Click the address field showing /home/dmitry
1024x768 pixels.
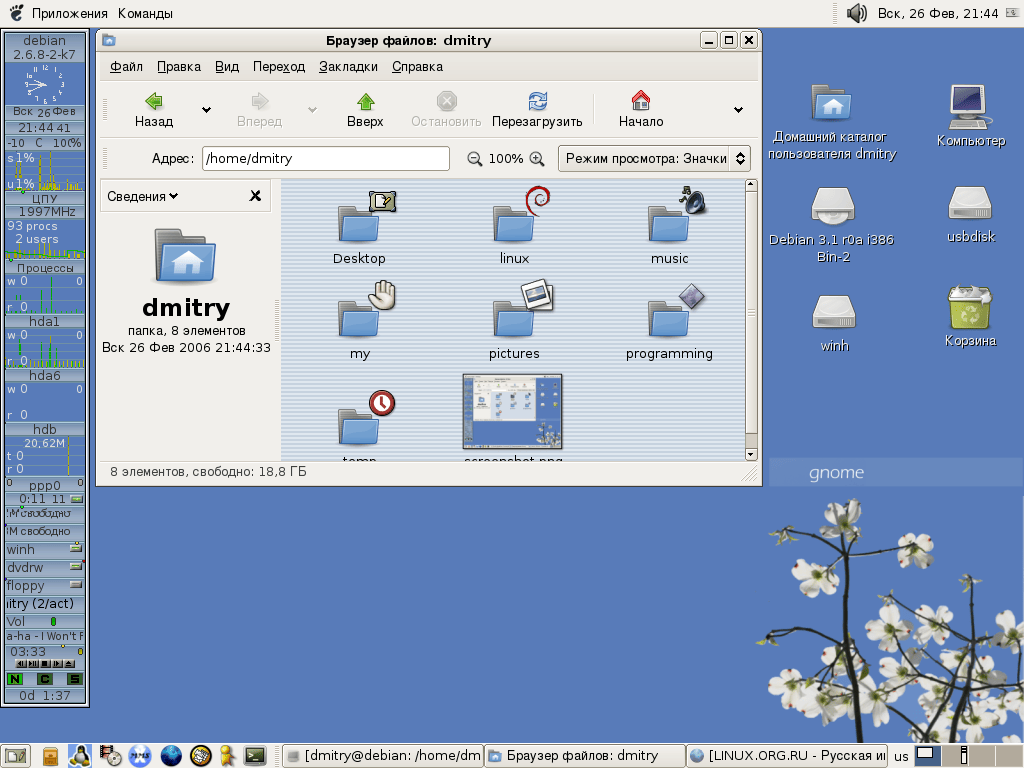[x=325, y=159]
